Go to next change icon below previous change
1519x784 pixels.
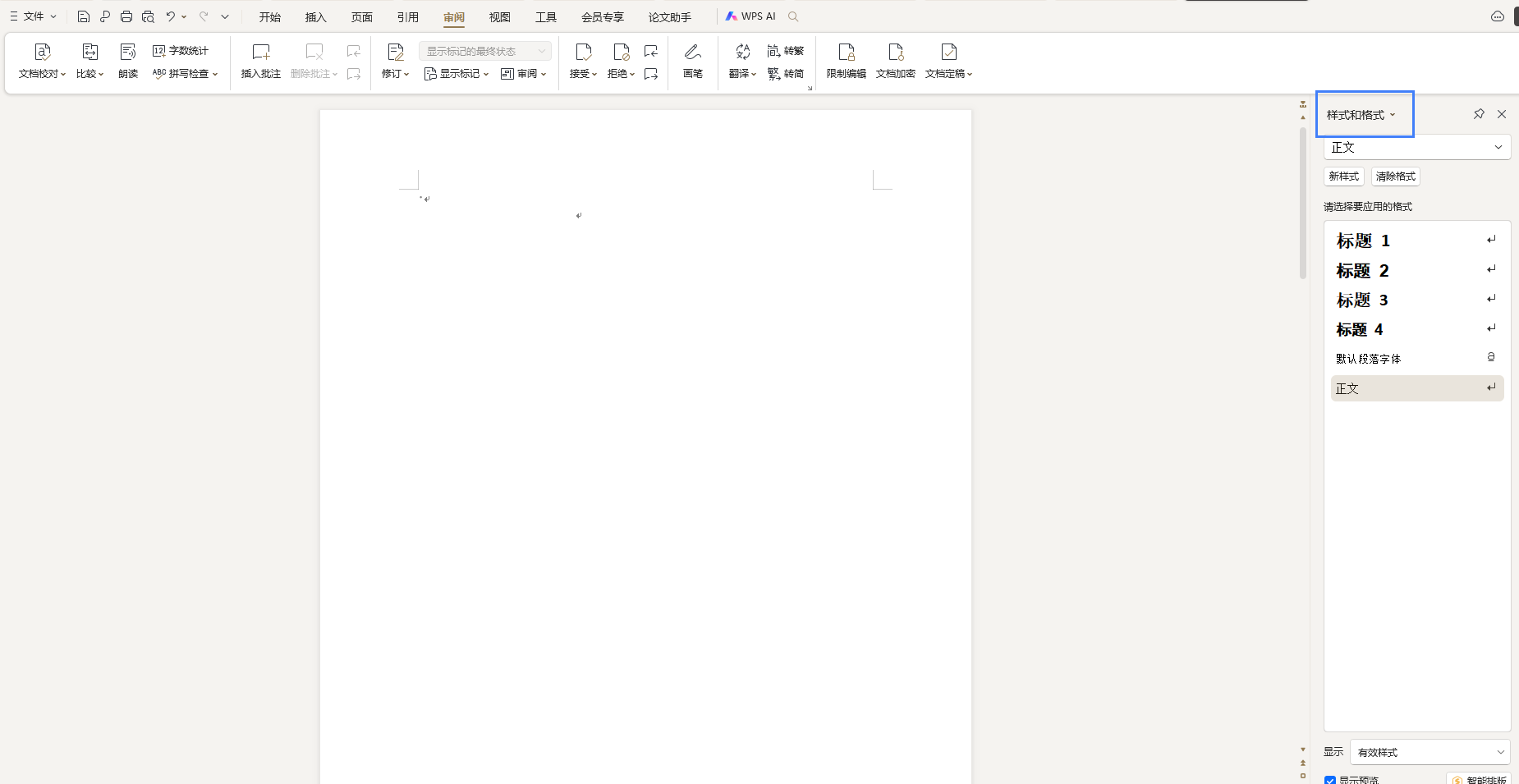click(651, 74)
